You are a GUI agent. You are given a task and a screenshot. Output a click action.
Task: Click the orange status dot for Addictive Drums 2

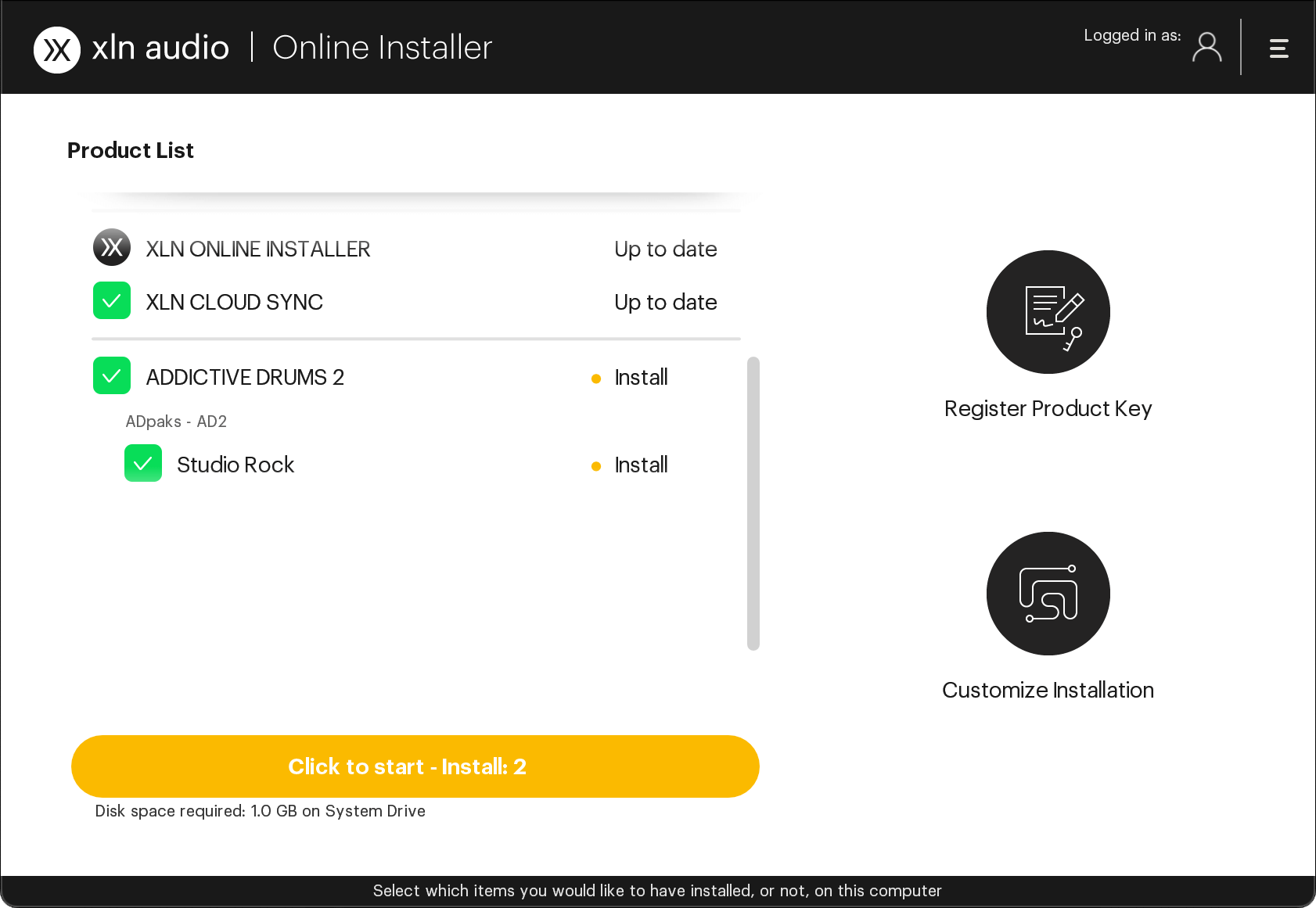(x=596, y=379)
